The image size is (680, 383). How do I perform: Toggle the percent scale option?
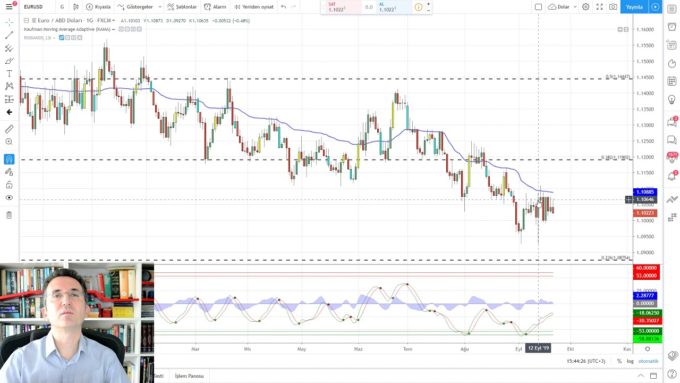[x=619, y=361]
